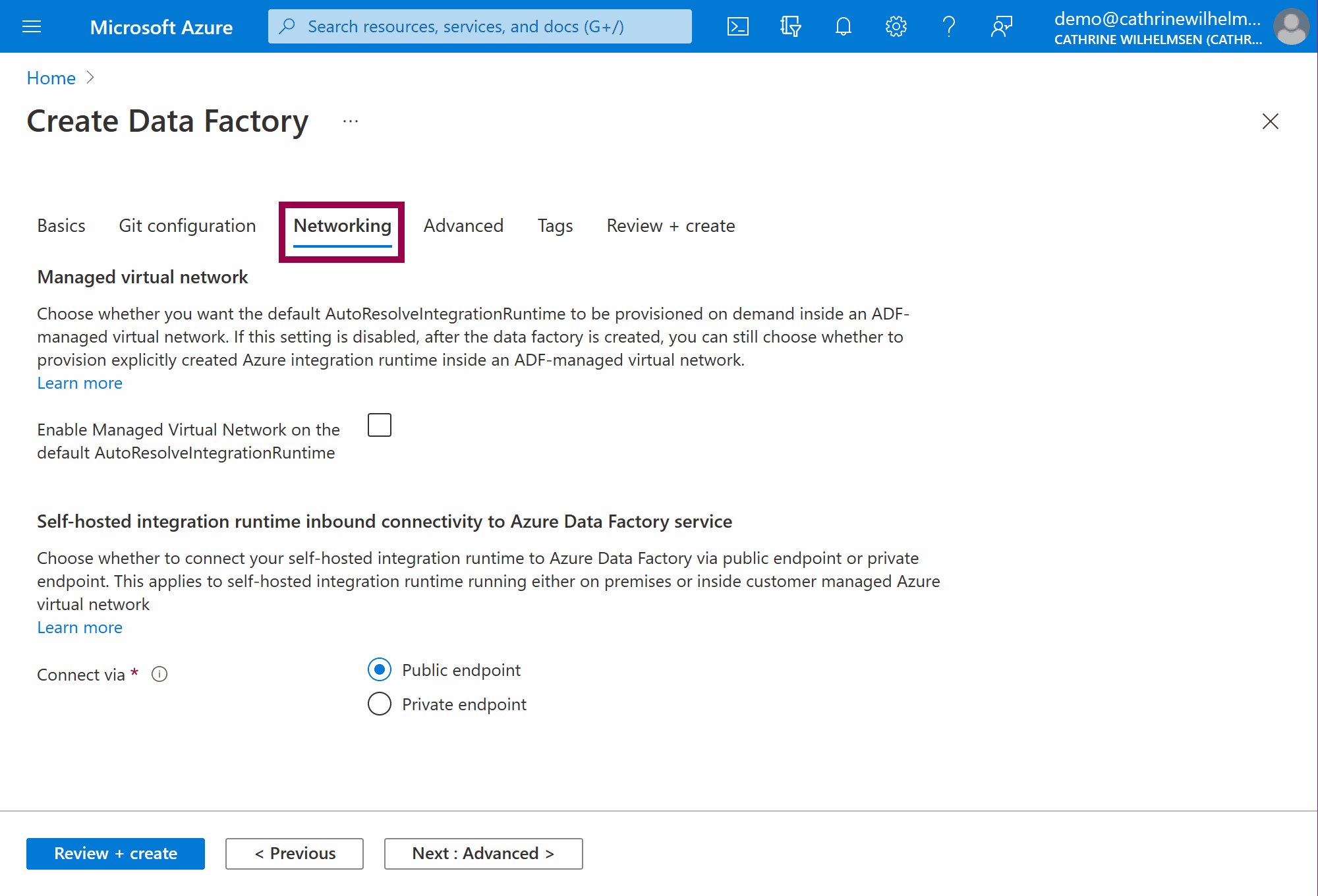Open the Help question mark icon
Screen dimensions: 1318x896
pyautogui.click(x=948, y=26)
